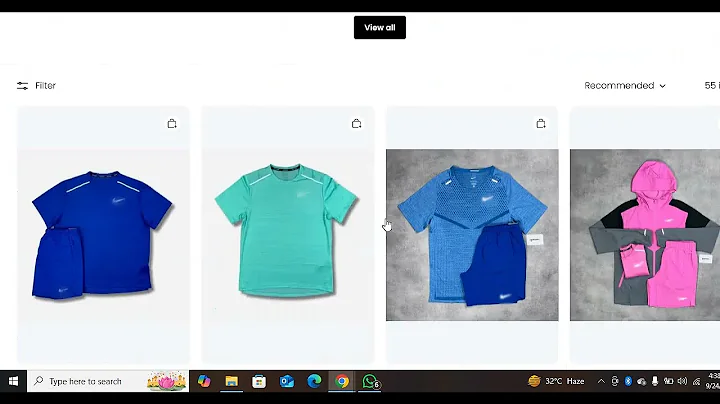Screen dimensions: 720x404
Task: Open Microsoft Edge from the taskbar
Action: point(314,381)
